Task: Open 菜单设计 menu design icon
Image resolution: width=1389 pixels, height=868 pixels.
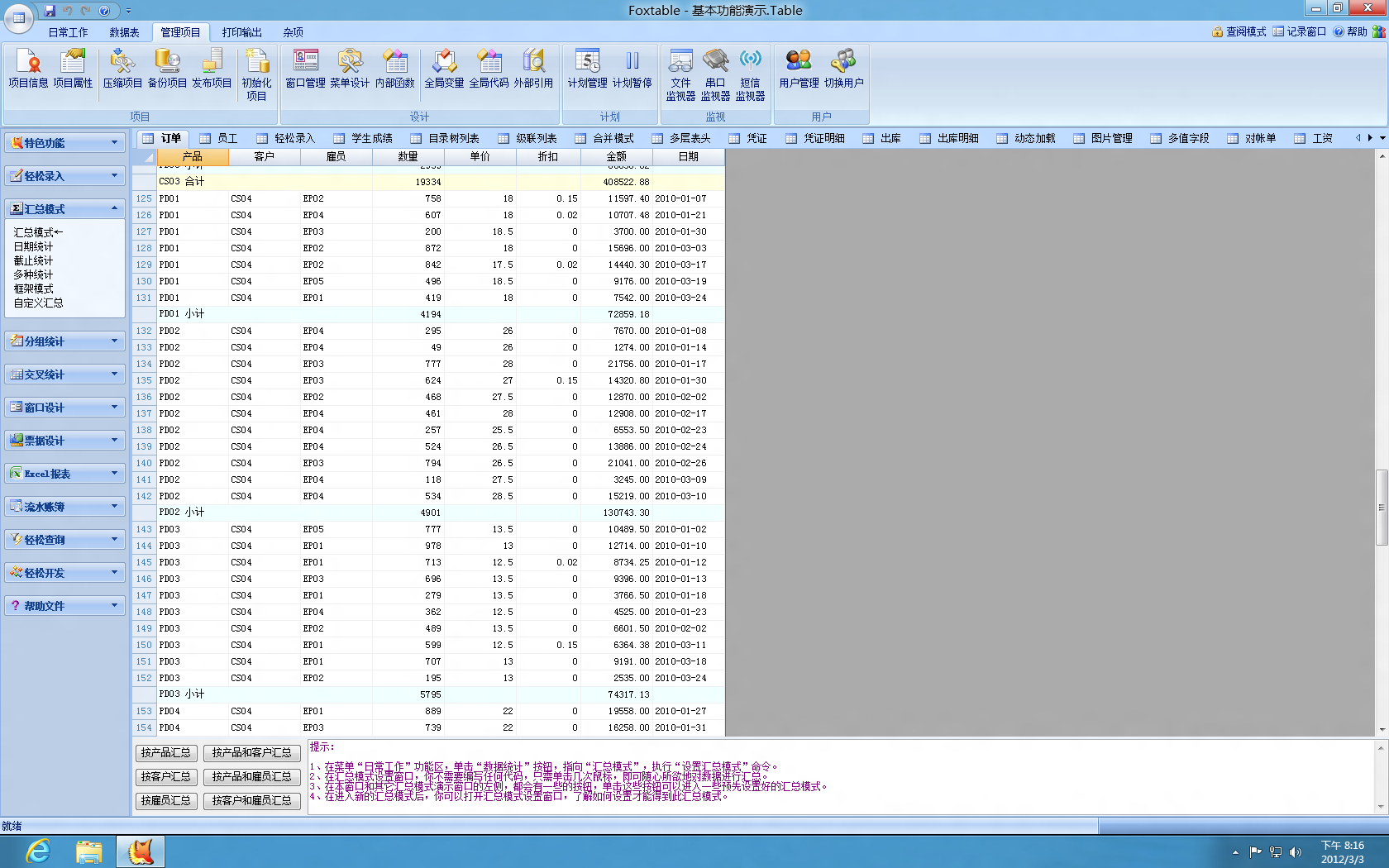Action: click(x=350, y=68)
